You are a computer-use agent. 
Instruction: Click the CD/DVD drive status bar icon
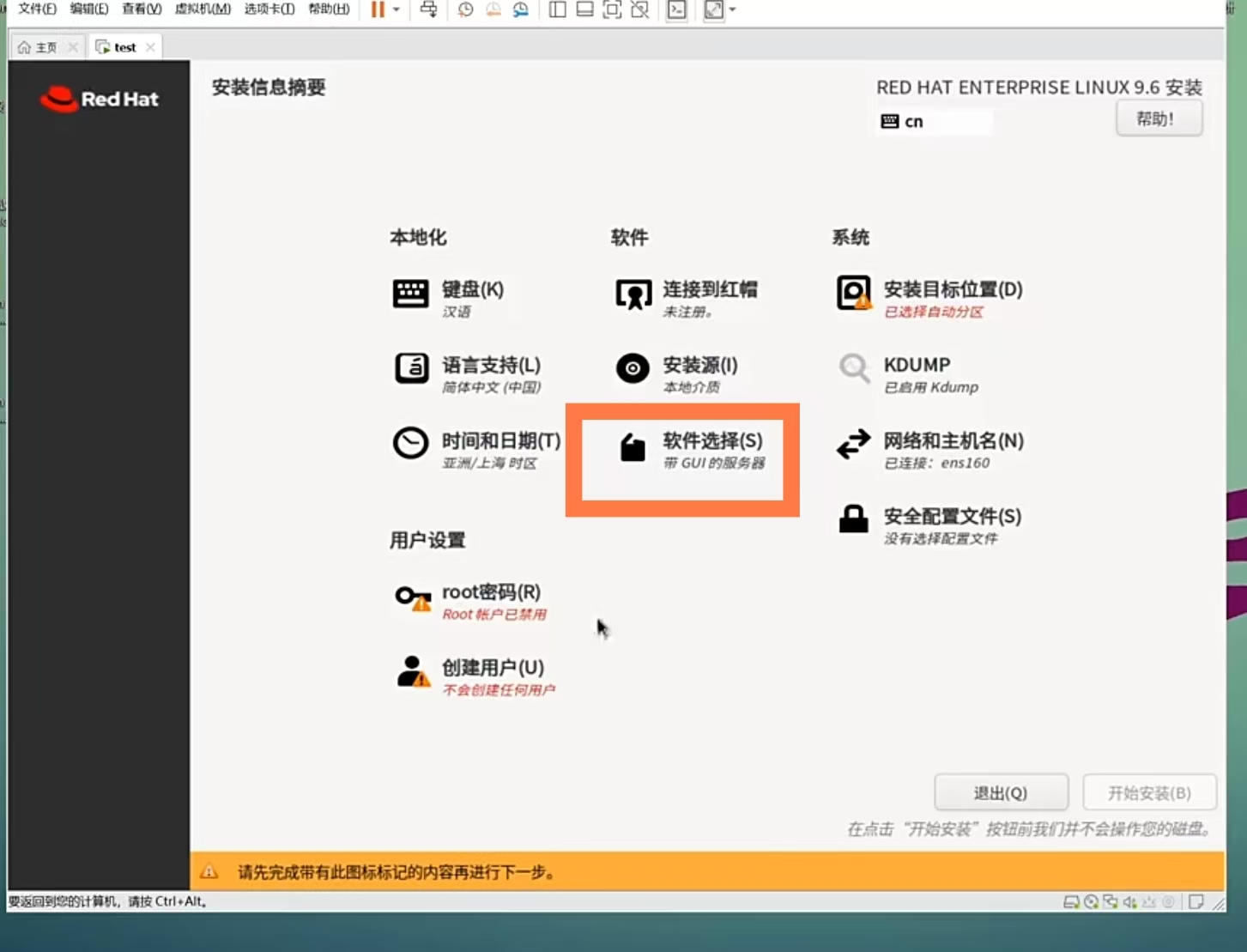(1091, 902)
